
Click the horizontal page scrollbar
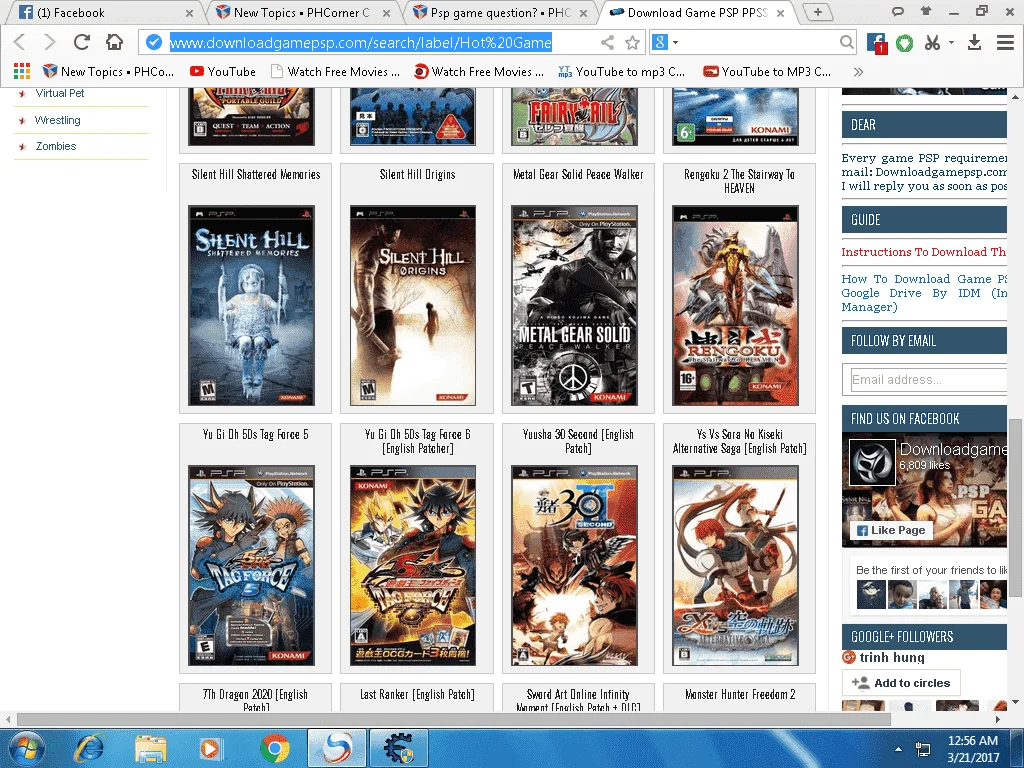click(454, 719)
